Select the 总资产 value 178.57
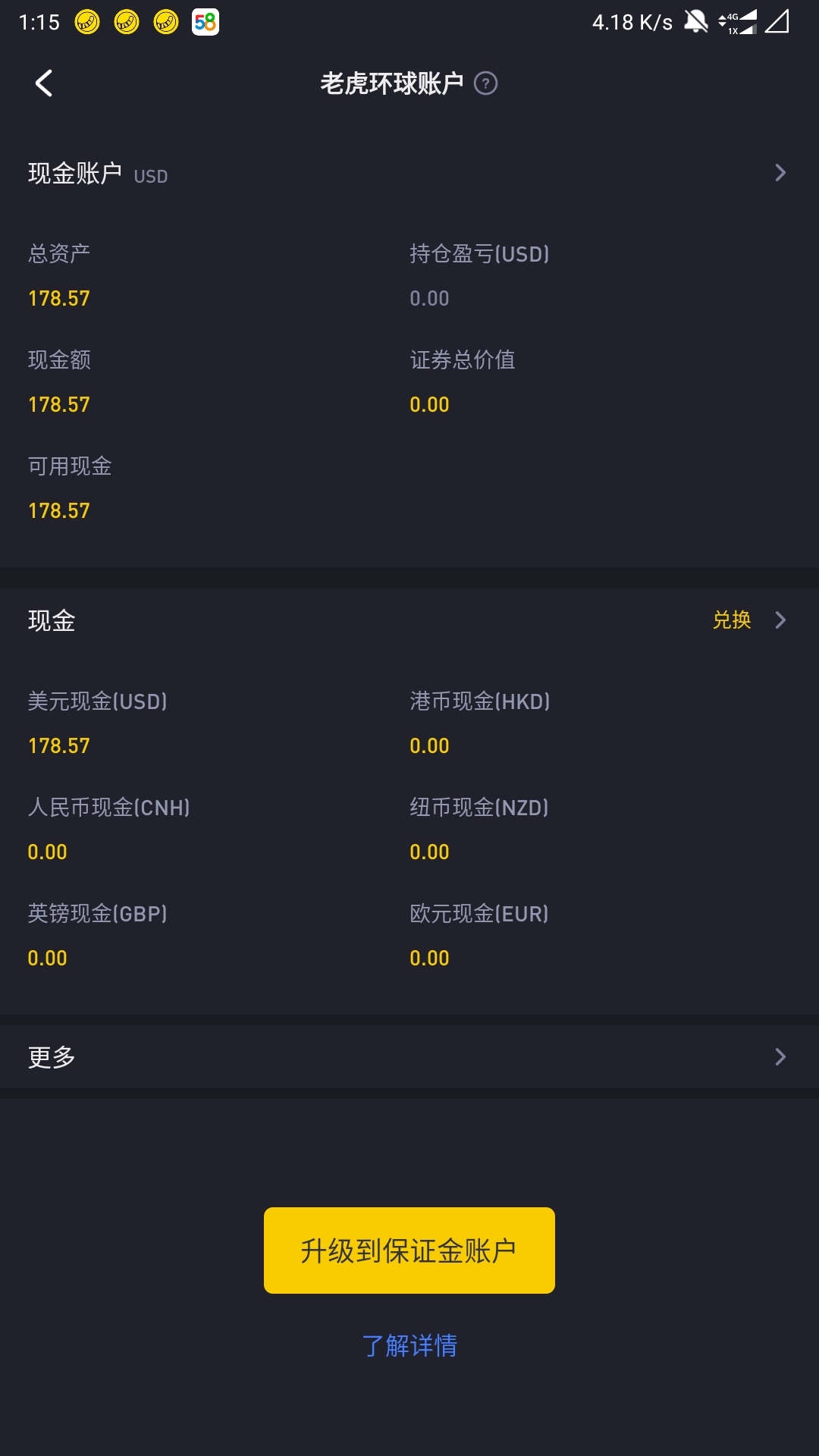This screenshot has height=1456, width=819. (59, 299)
